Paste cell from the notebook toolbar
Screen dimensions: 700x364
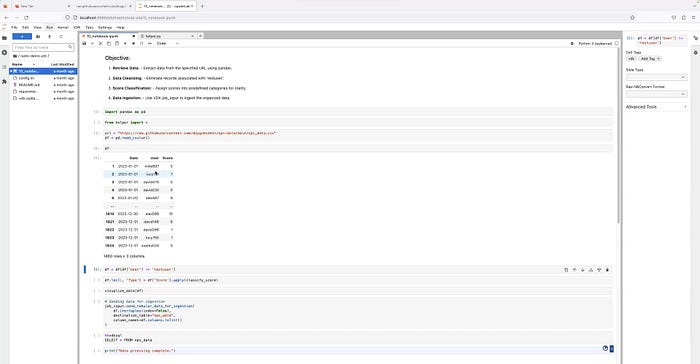click(117, 43)
